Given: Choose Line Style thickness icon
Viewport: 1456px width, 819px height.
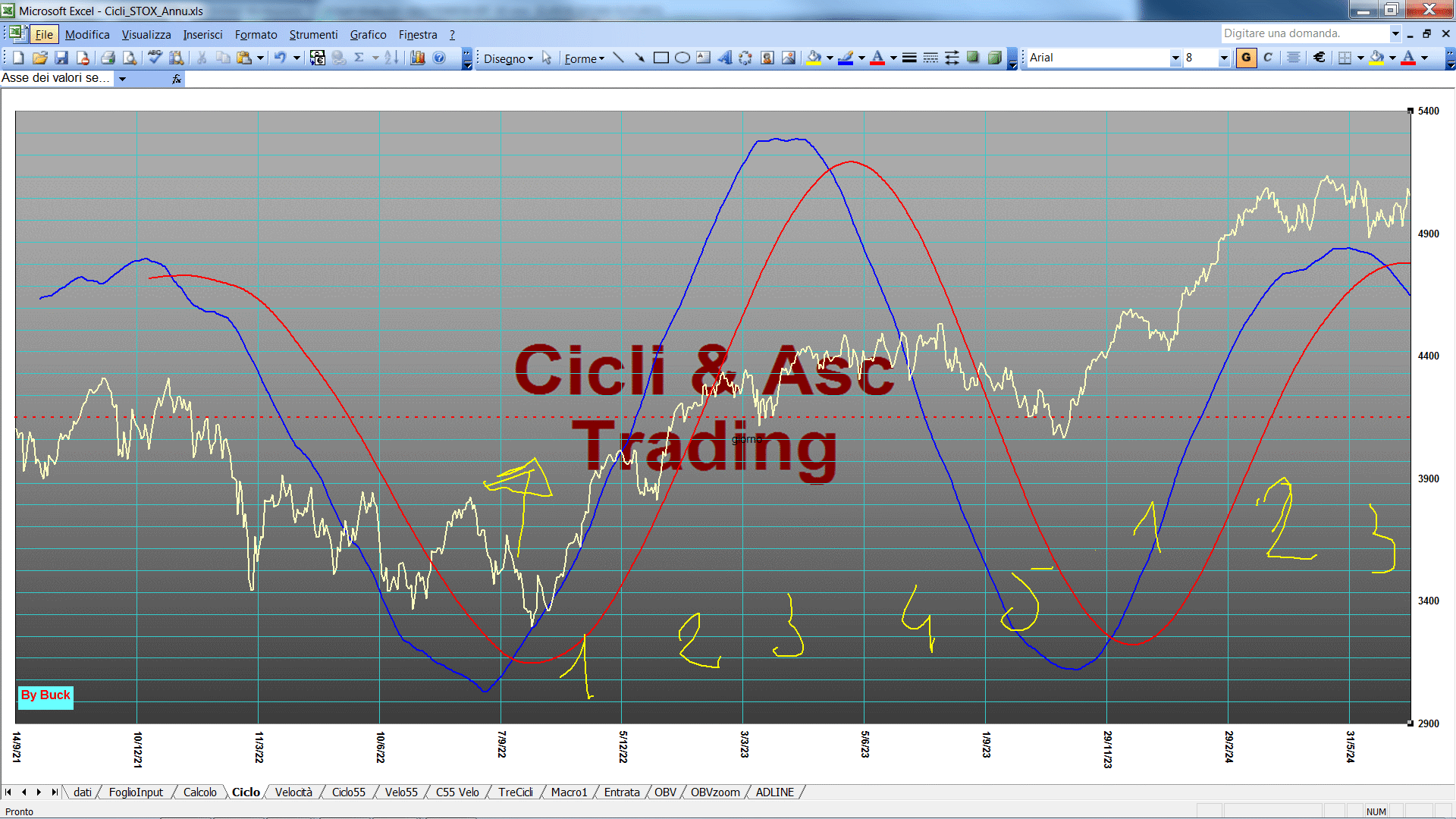Looking at the screenshot, I should (x=909, y=58).
